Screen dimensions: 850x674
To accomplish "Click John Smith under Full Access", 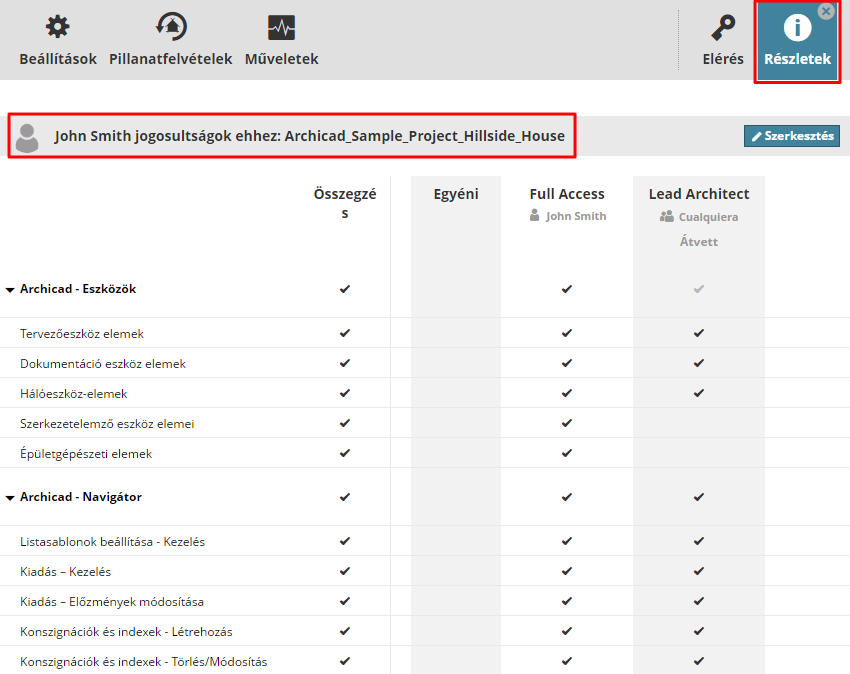I will point(568,216).
